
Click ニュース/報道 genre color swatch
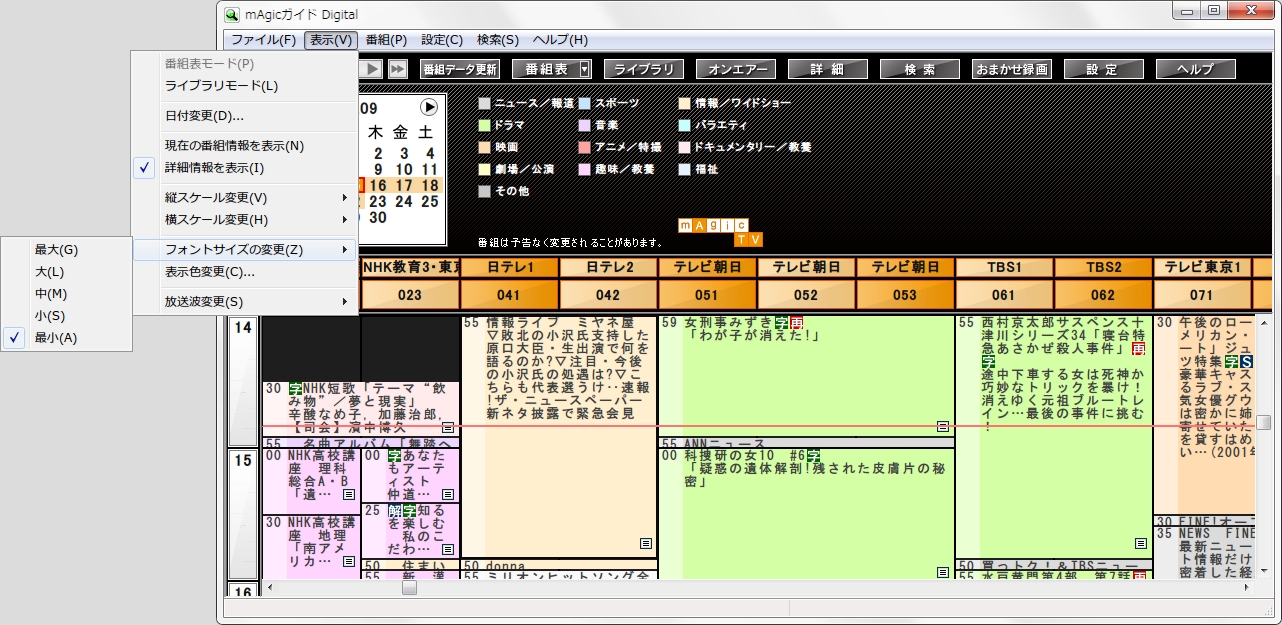[485, 103]
